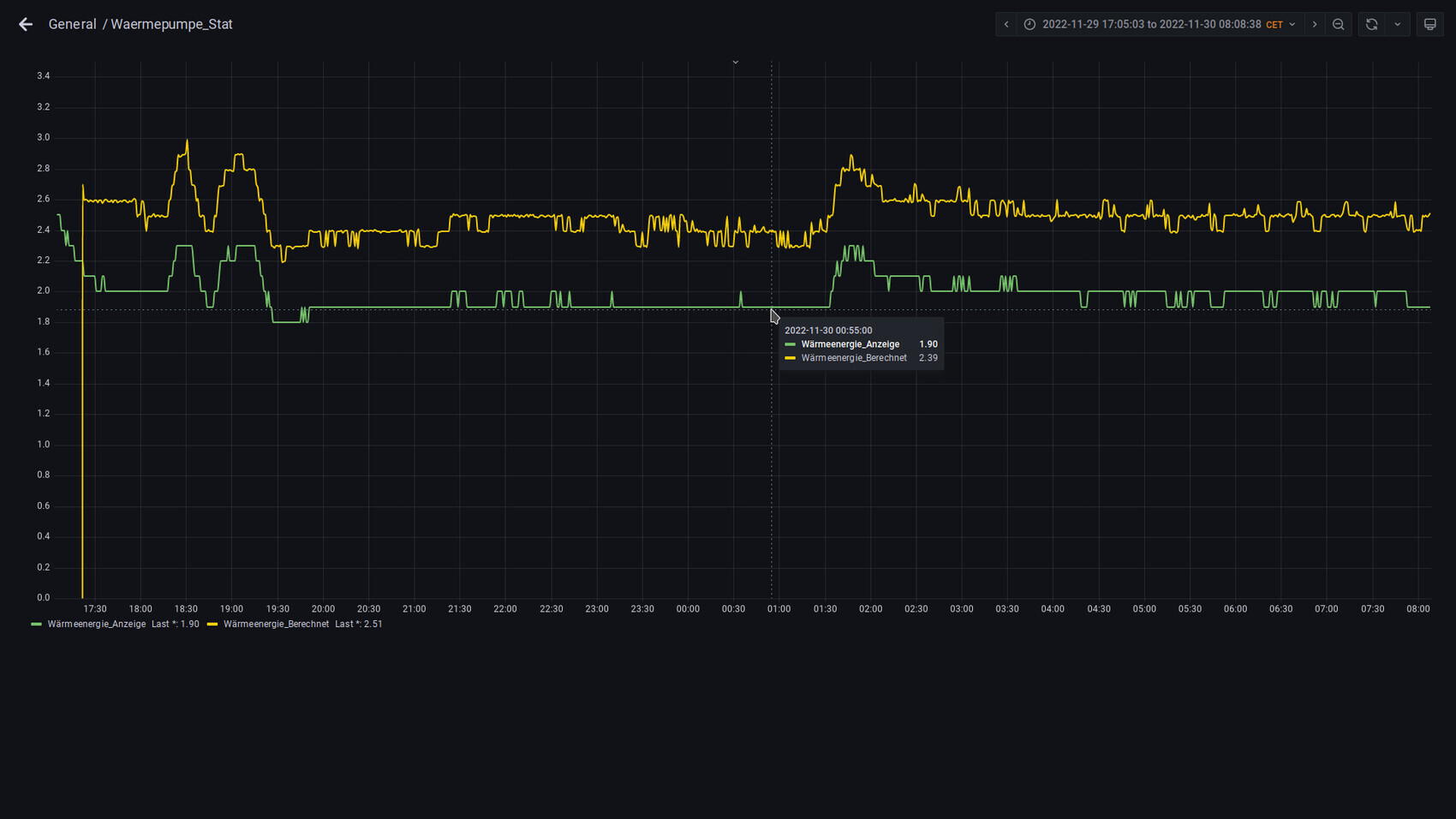This screenshot has width=1456, height=819.
Task: Zoom out the time range
Action: (1338, 24)
